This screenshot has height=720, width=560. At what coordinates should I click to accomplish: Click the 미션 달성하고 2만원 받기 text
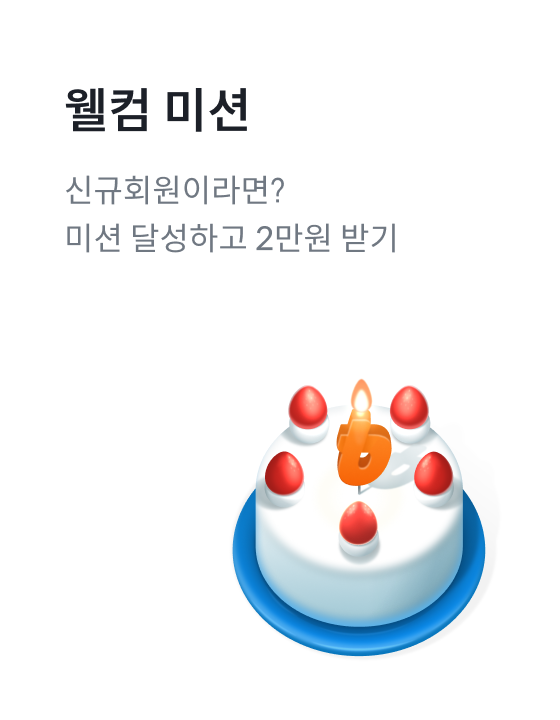click(231, 238)
